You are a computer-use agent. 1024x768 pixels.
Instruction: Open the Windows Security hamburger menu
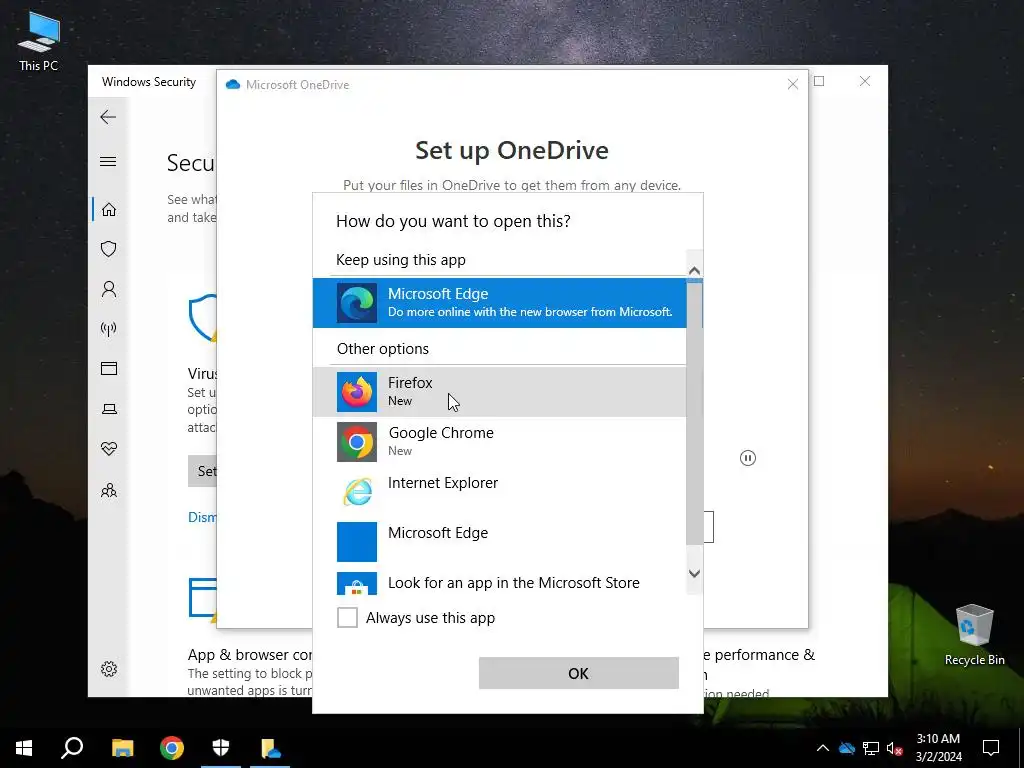tap(108, 161)
